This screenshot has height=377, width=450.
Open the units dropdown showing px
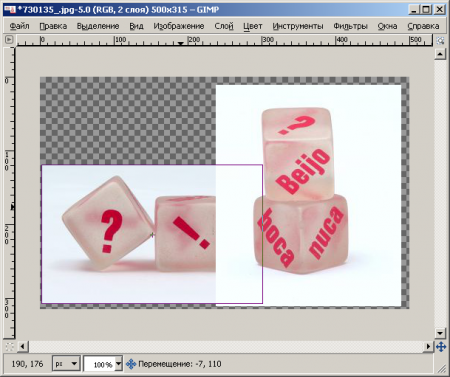coord(66,364)
